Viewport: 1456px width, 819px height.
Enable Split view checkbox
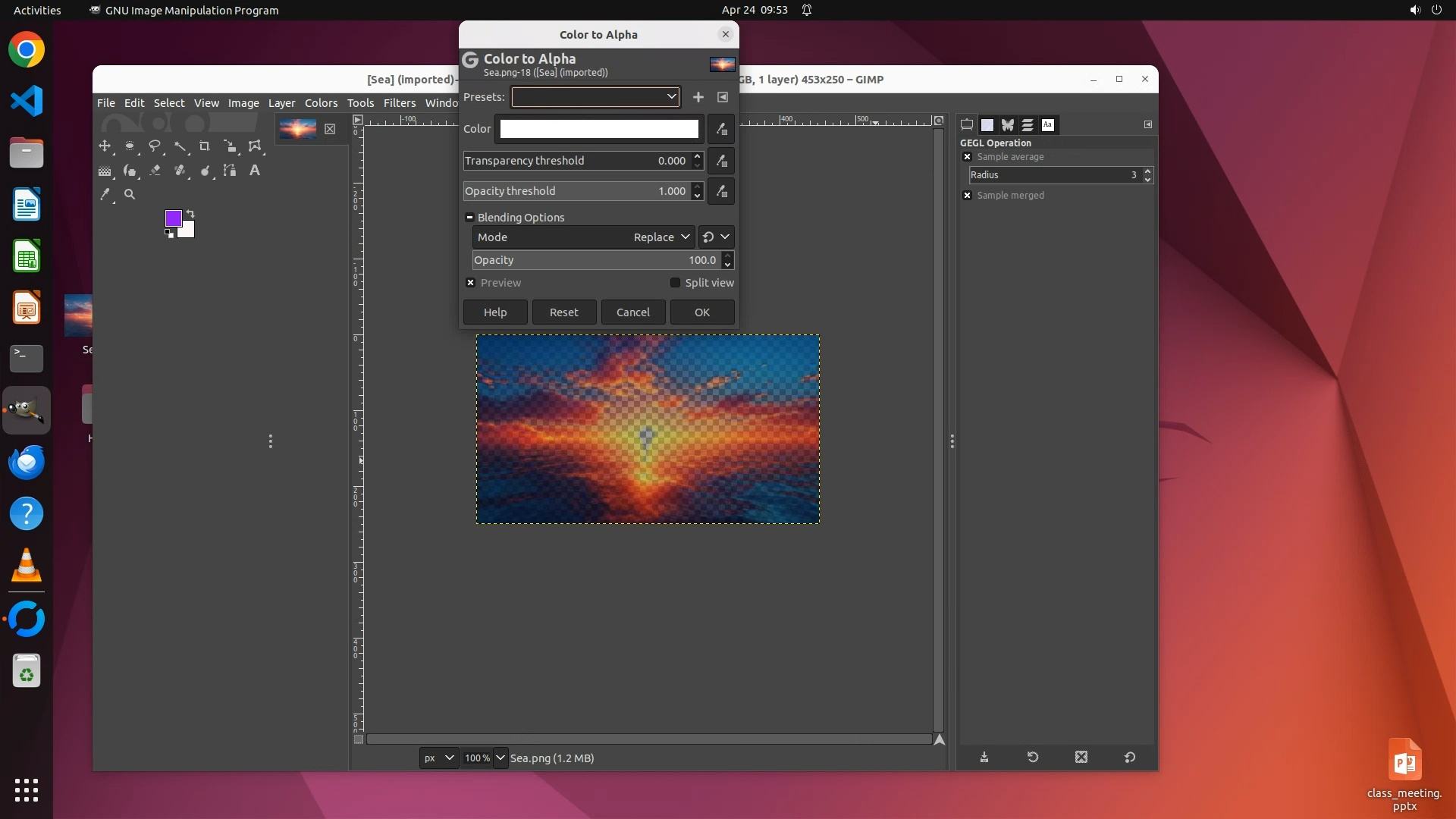(x=675, y=283)
